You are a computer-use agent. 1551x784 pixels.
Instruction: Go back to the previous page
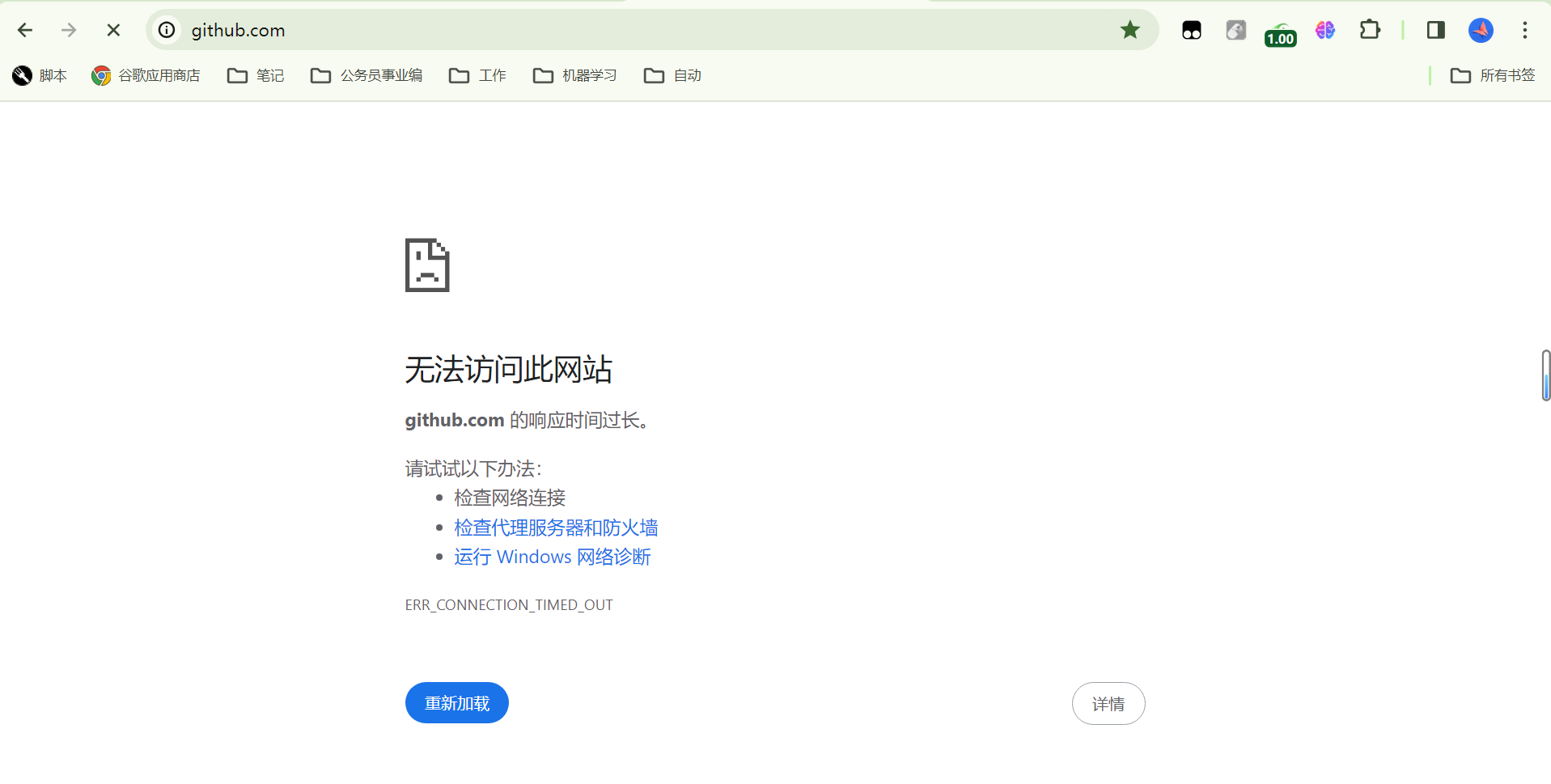click(x=25, y=31)
